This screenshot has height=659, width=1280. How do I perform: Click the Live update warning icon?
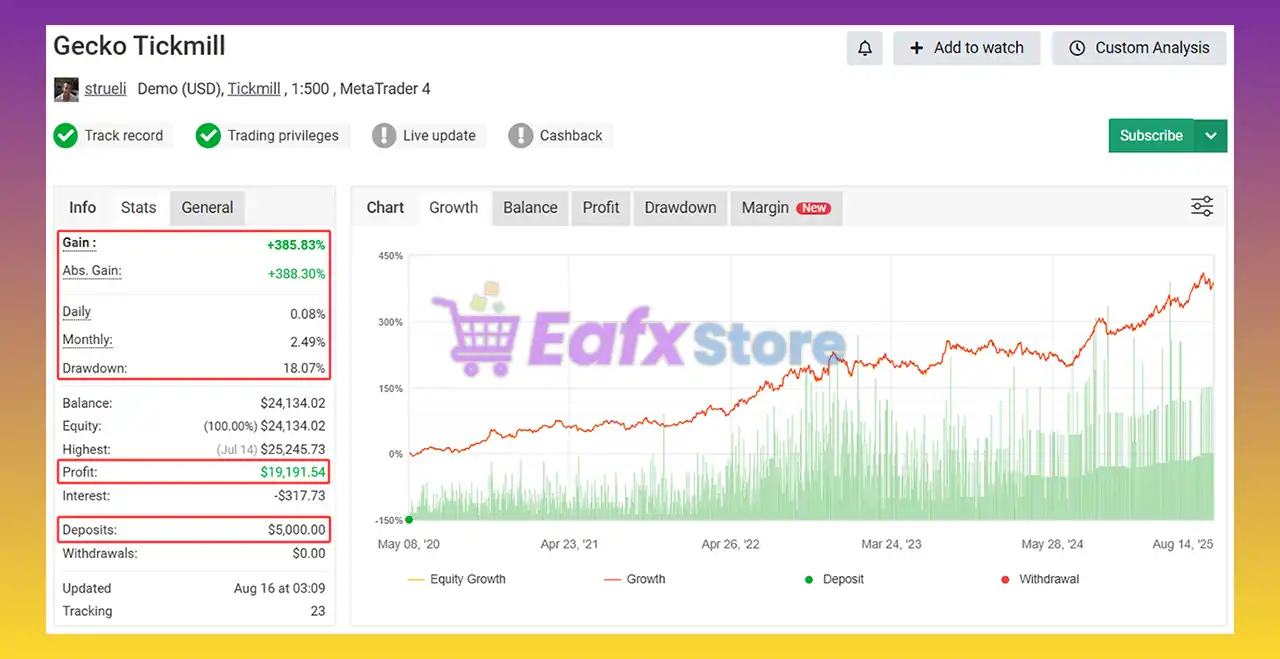pyautogui.click(x=385, y=135)
